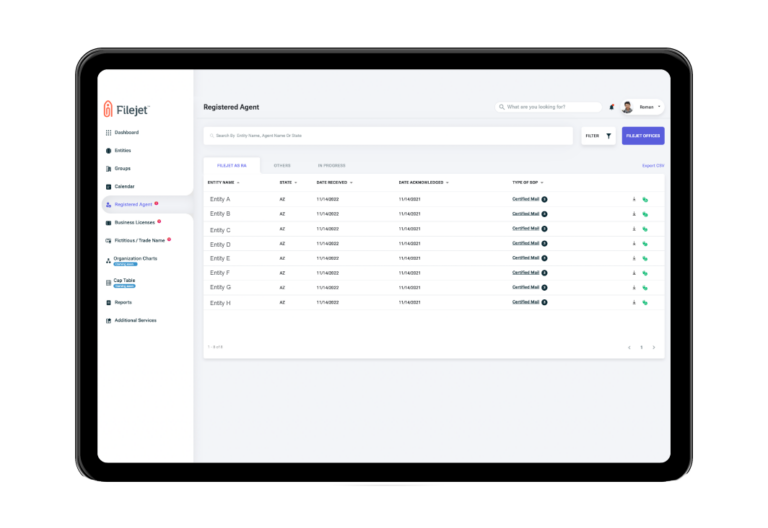Select the Entity B row name

[x=220, y=214]
